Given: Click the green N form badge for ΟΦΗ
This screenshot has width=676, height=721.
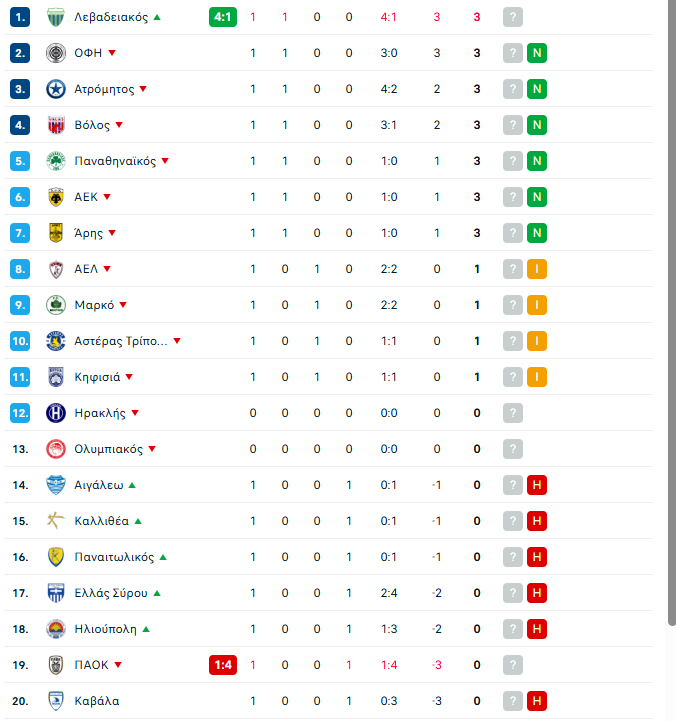Looking at the screenshot, I should pos(537,53).
